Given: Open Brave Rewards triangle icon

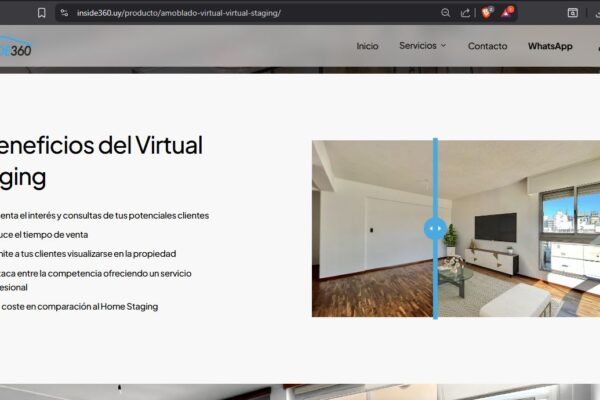Looking at the screenshot, I should tap(508, 13).
